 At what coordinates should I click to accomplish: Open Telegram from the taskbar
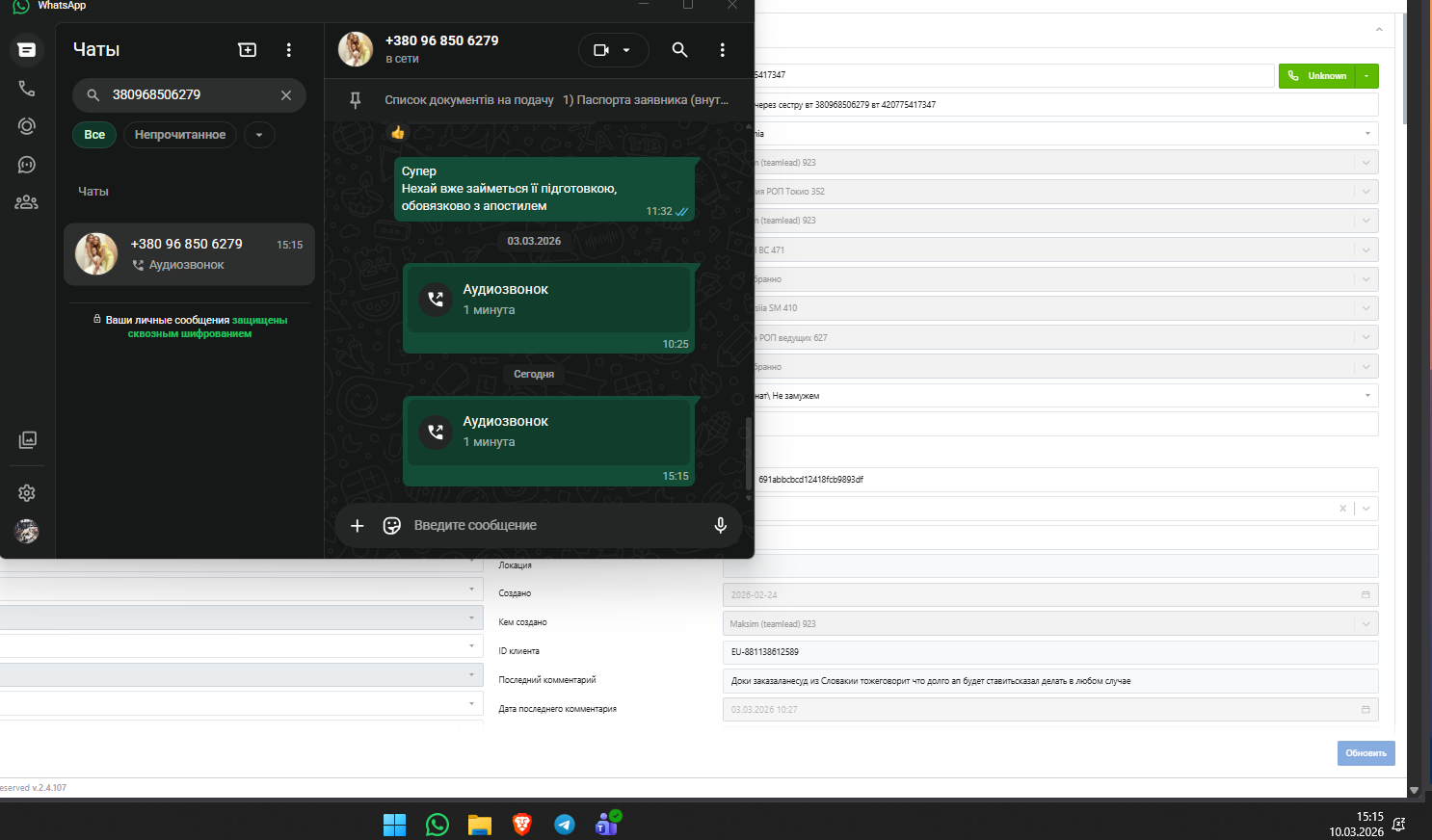tap(565, 825)
